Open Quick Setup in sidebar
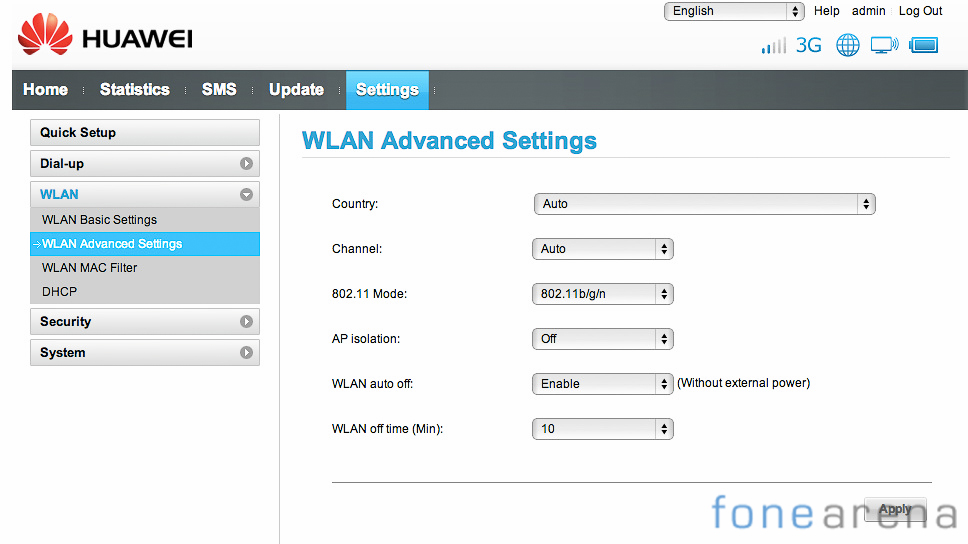 tap(145, 133)
